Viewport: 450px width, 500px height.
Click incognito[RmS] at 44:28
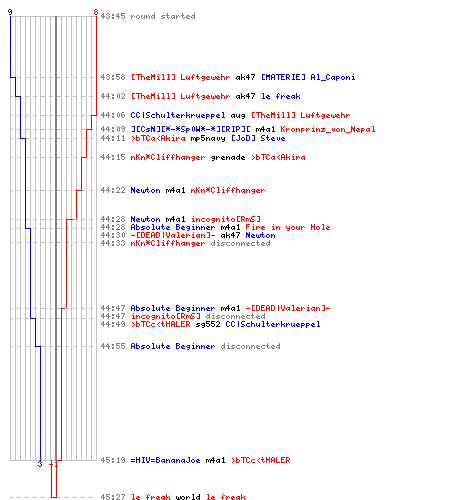(225, 219)
